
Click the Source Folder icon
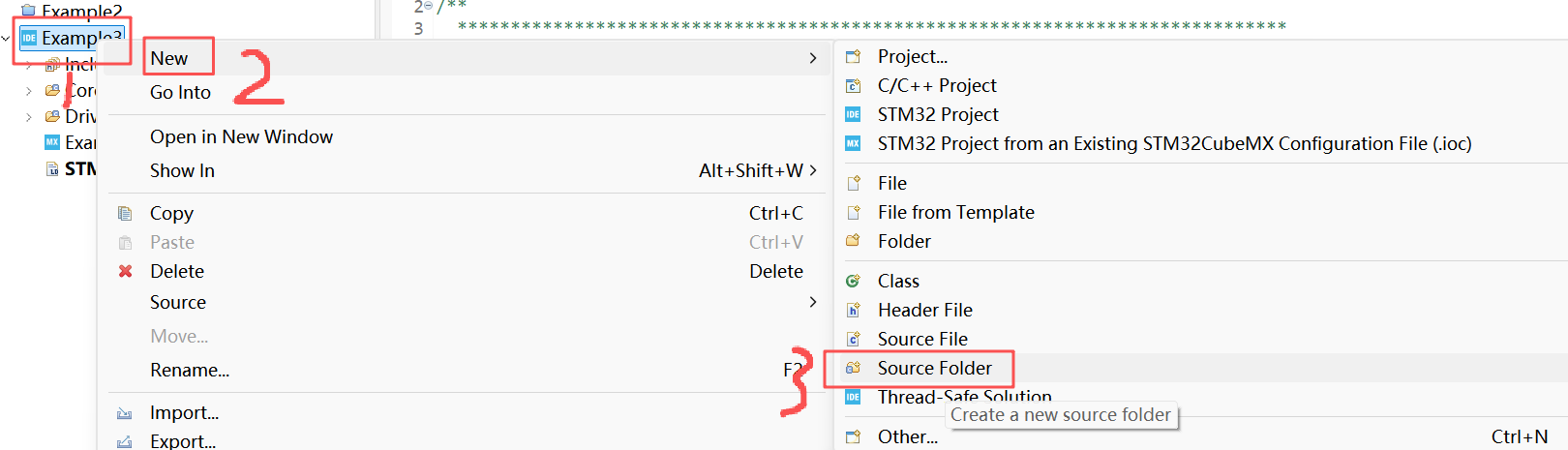pyautogui.click(x=853, y=368)
